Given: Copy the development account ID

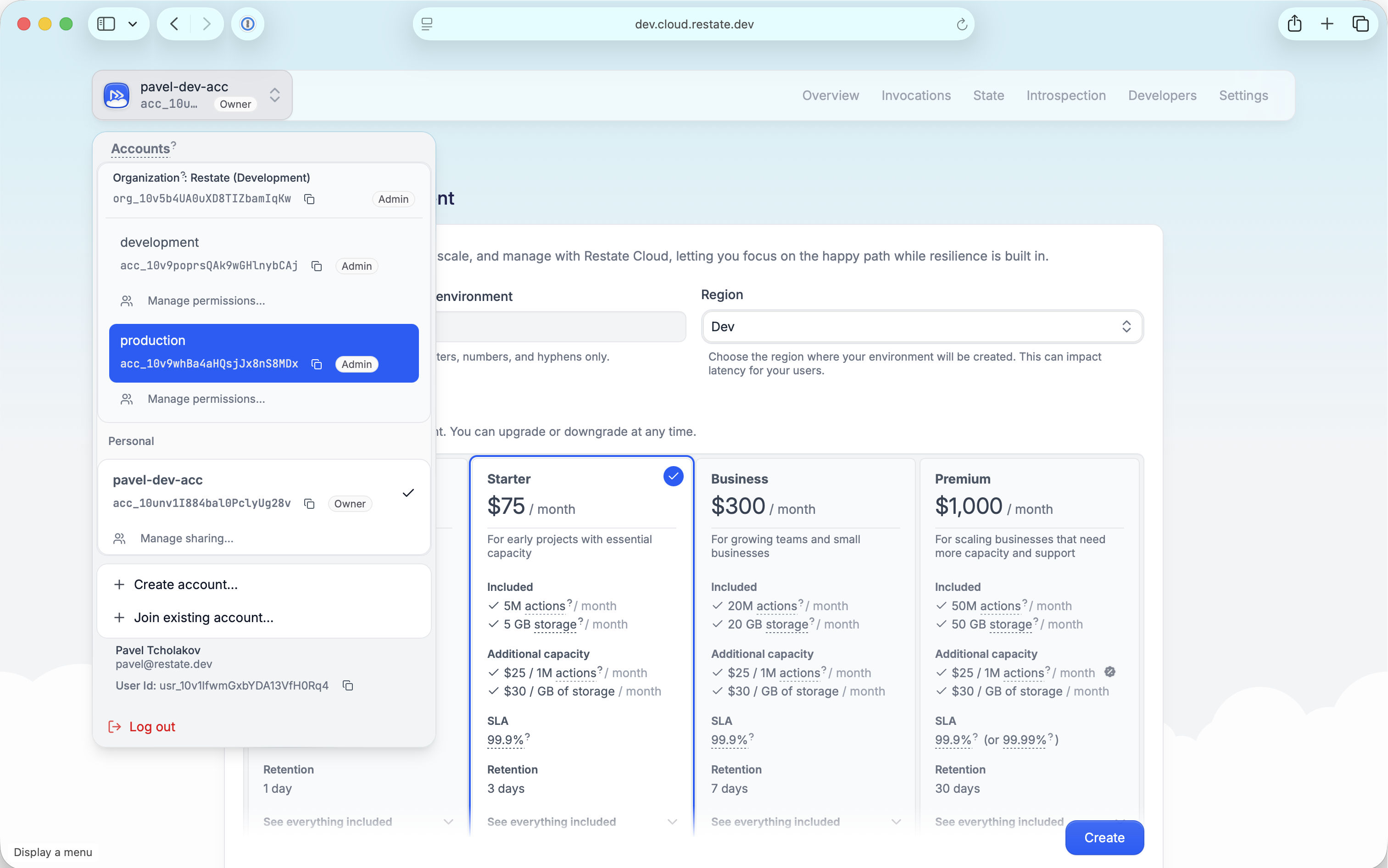Looking at the screenshot, I should point(317,266).
